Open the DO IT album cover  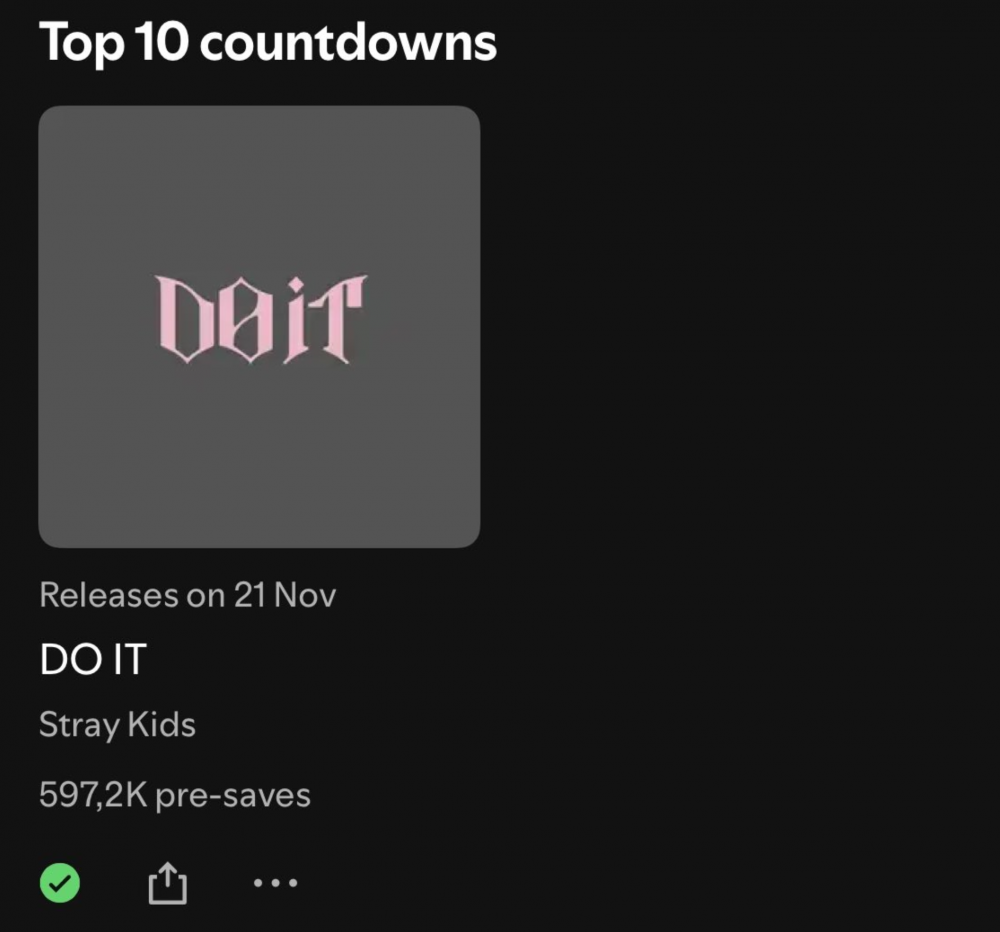point(259,326)
